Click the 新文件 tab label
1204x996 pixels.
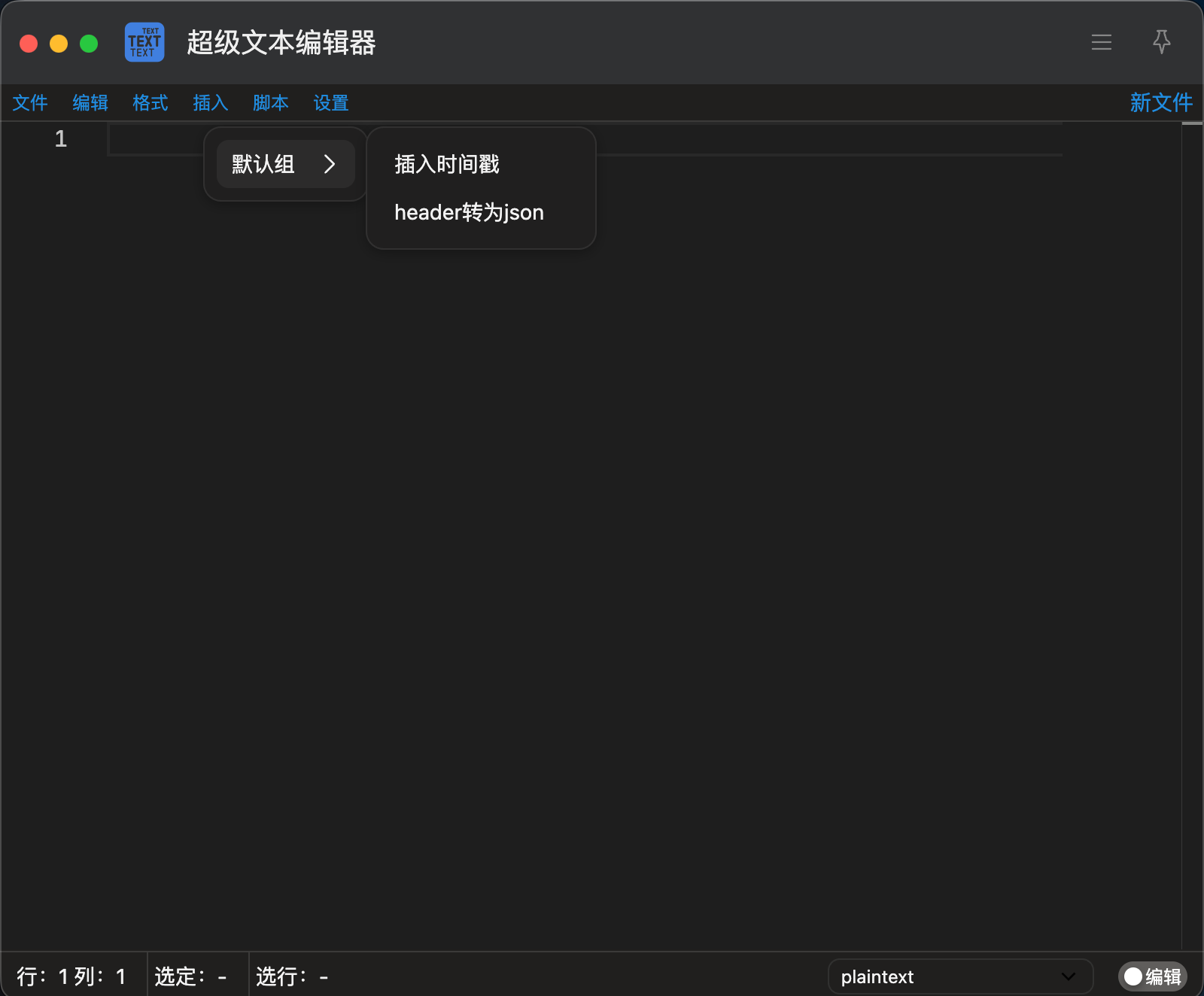(1161, 102)
